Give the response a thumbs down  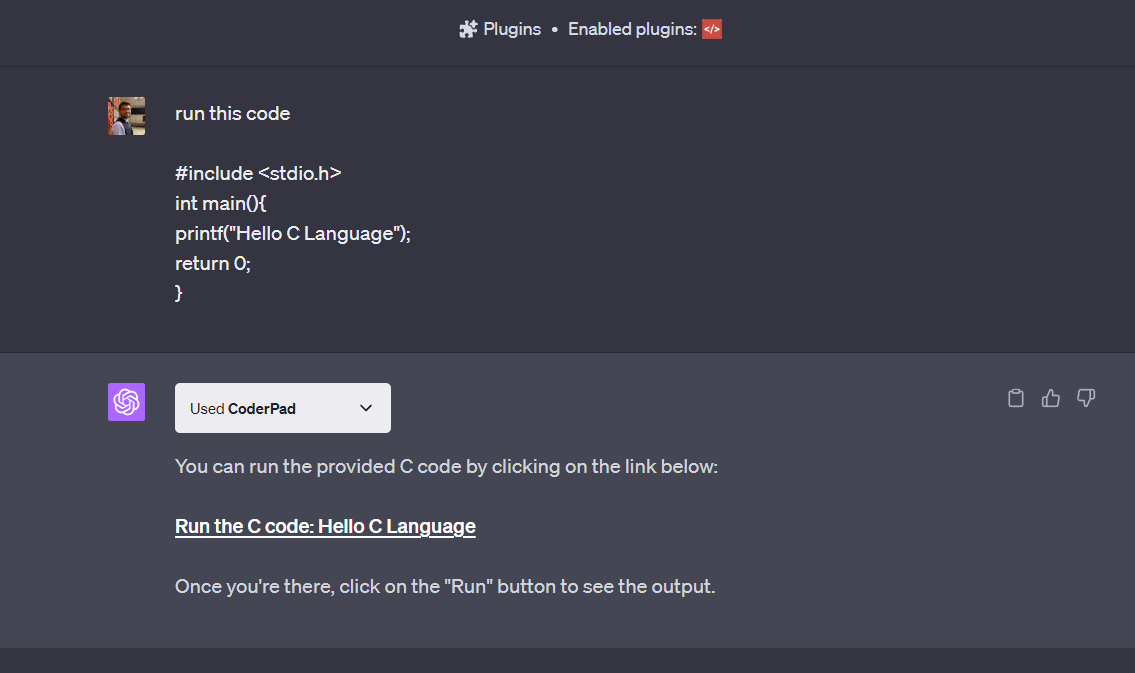point(1086,398)
